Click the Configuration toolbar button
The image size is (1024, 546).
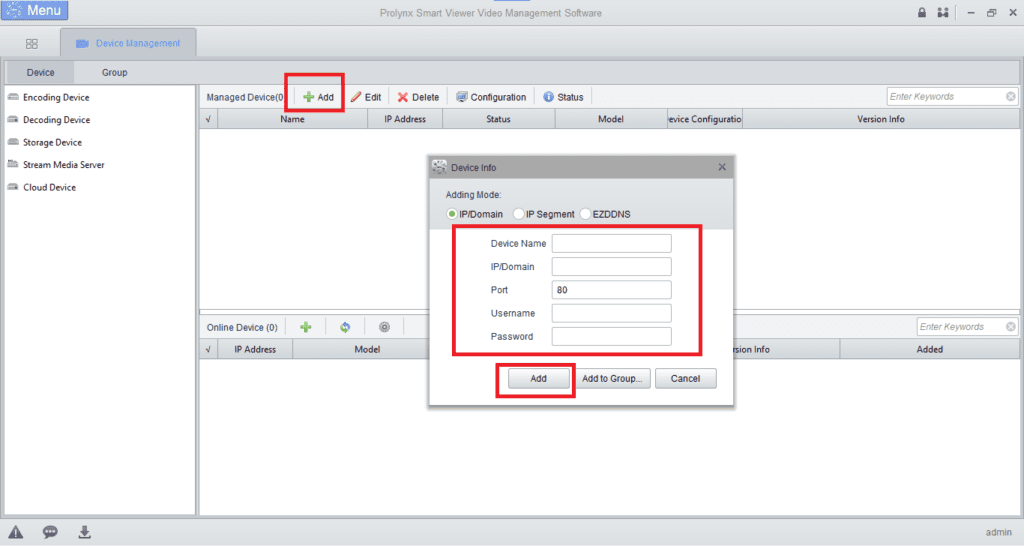click(491, 97)
